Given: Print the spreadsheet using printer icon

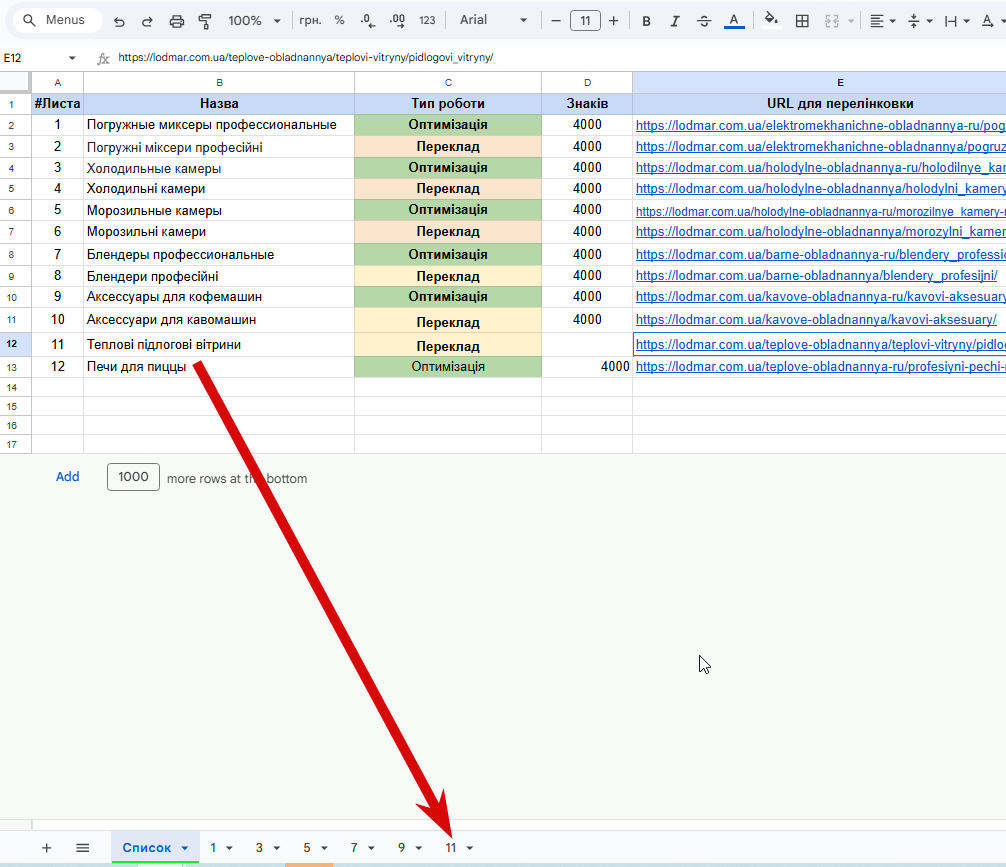Looking at the screenshot, I should (x=176, y=21).
